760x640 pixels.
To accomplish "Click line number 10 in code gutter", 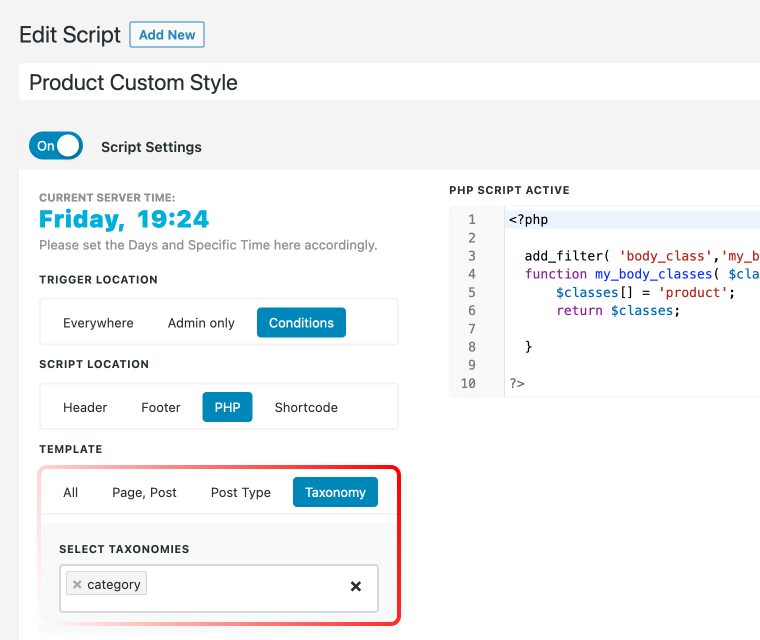I will [468, 384].
